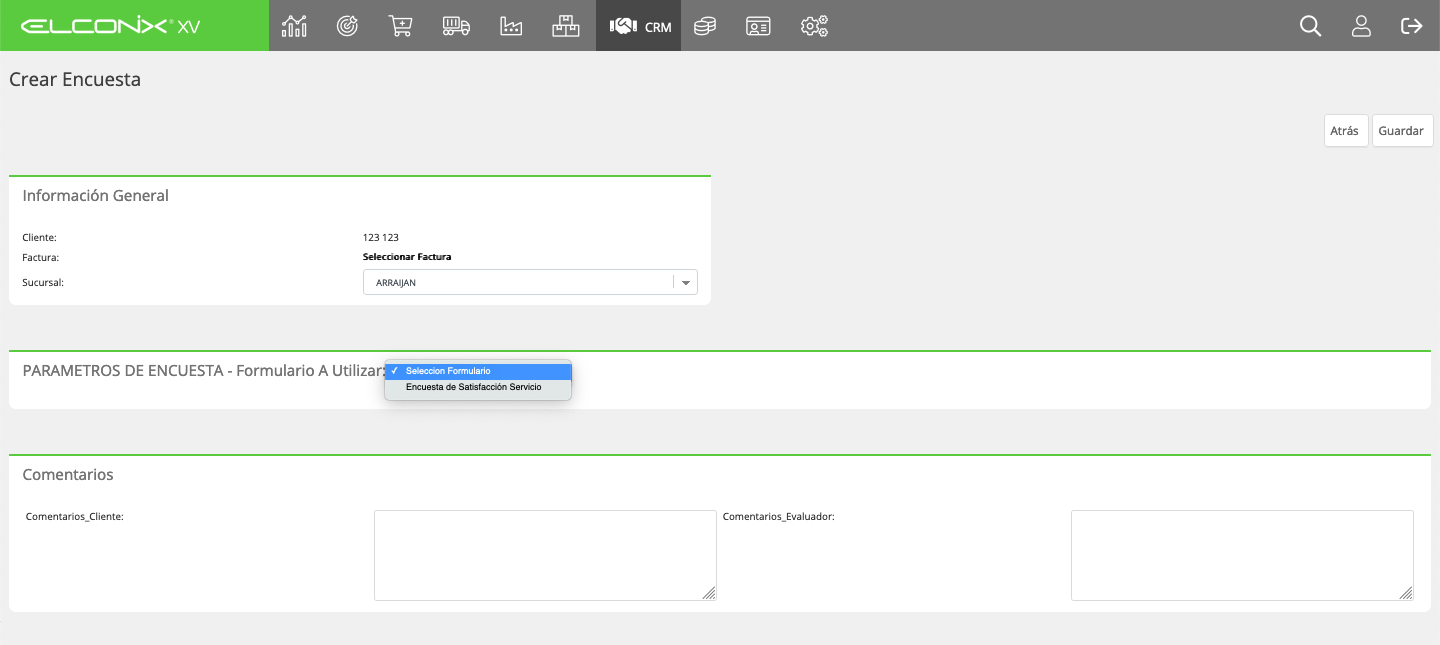Open the user profile icon
Viewport: 1440px width, 645px height.
pyautogui.click(x=1361, y=26)
